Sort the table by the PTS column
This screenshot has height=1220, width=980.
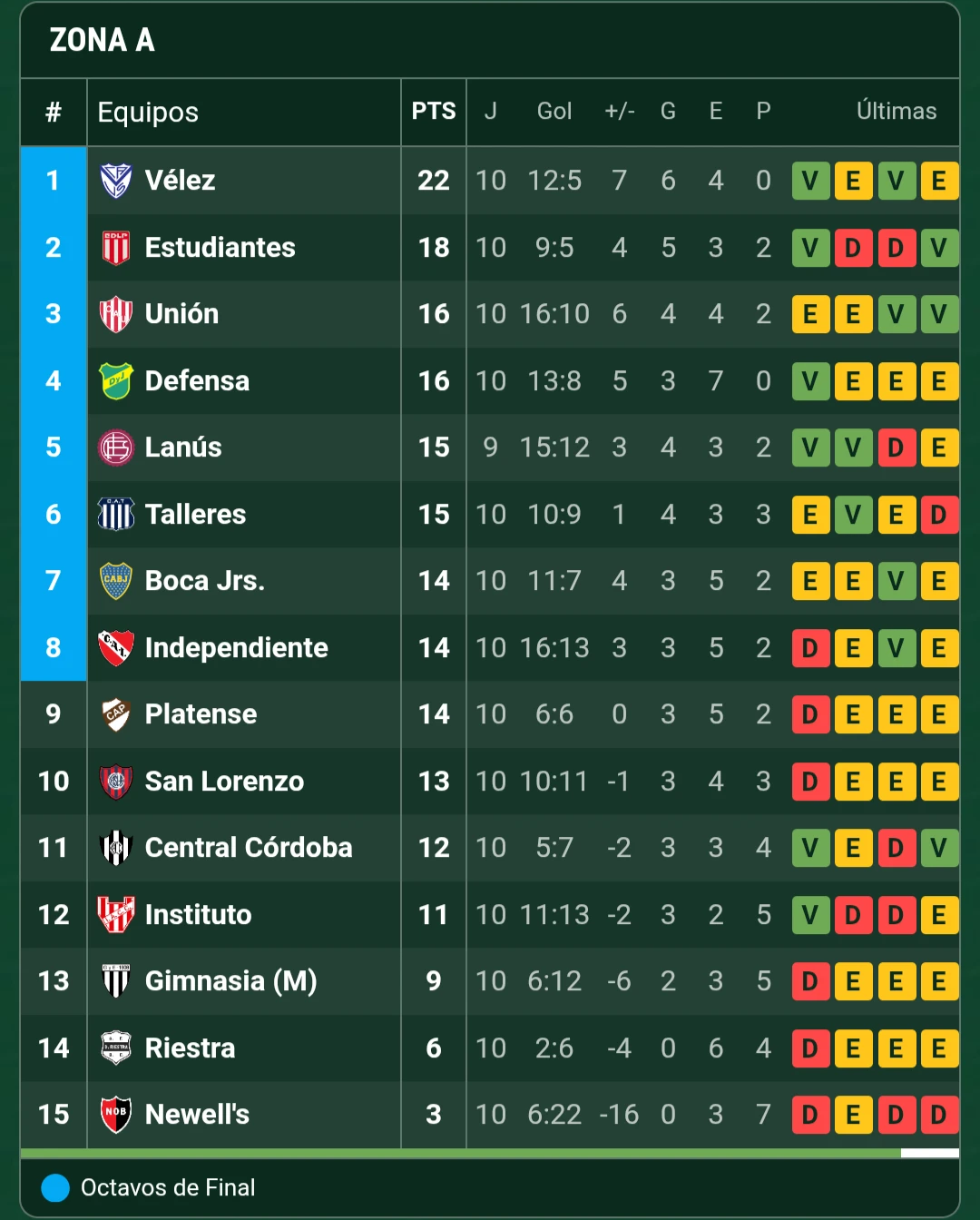(434, 111)
